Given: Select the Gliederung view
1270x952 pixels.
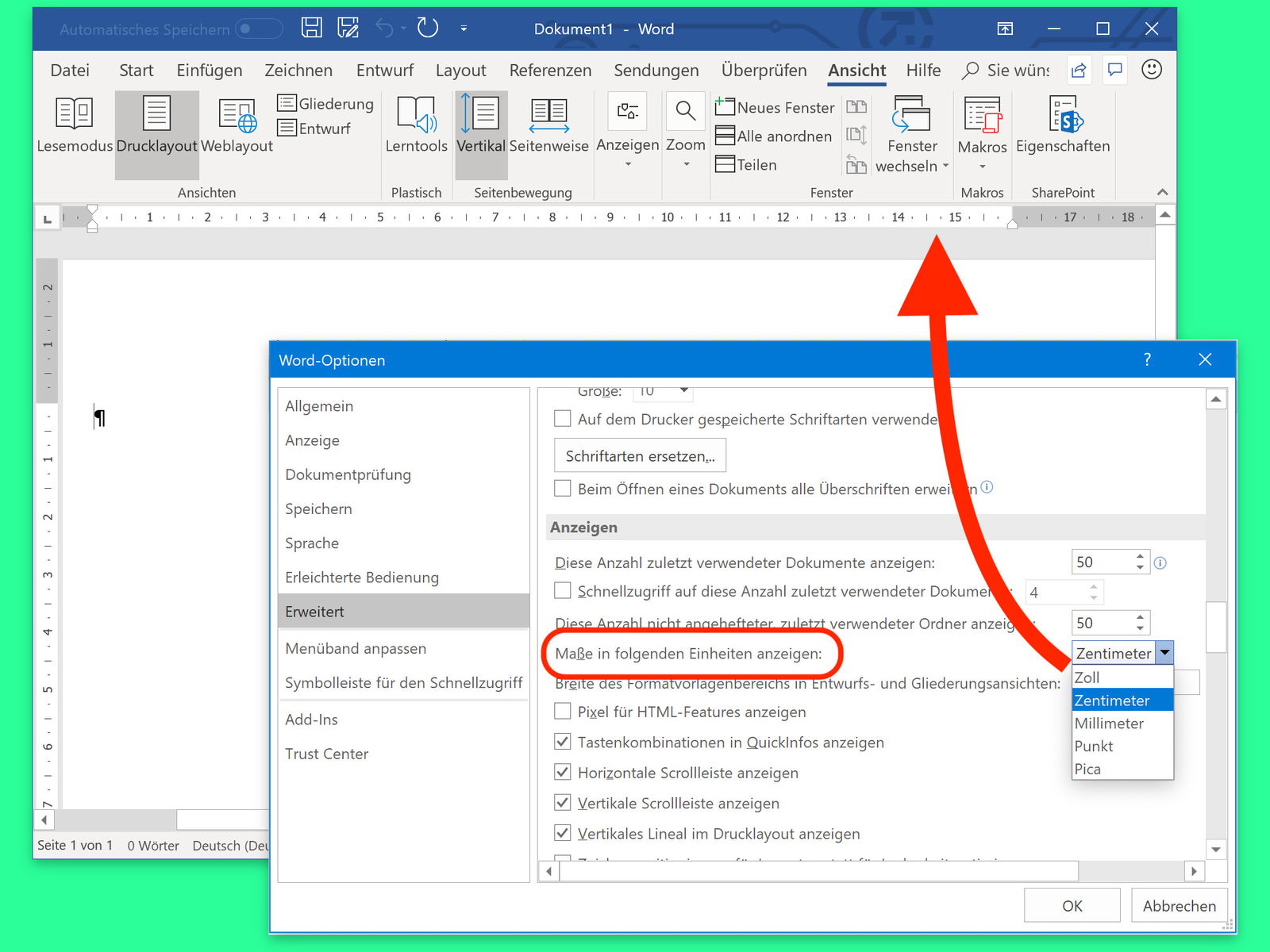Looking at the screenshot, I should [325, 103].
